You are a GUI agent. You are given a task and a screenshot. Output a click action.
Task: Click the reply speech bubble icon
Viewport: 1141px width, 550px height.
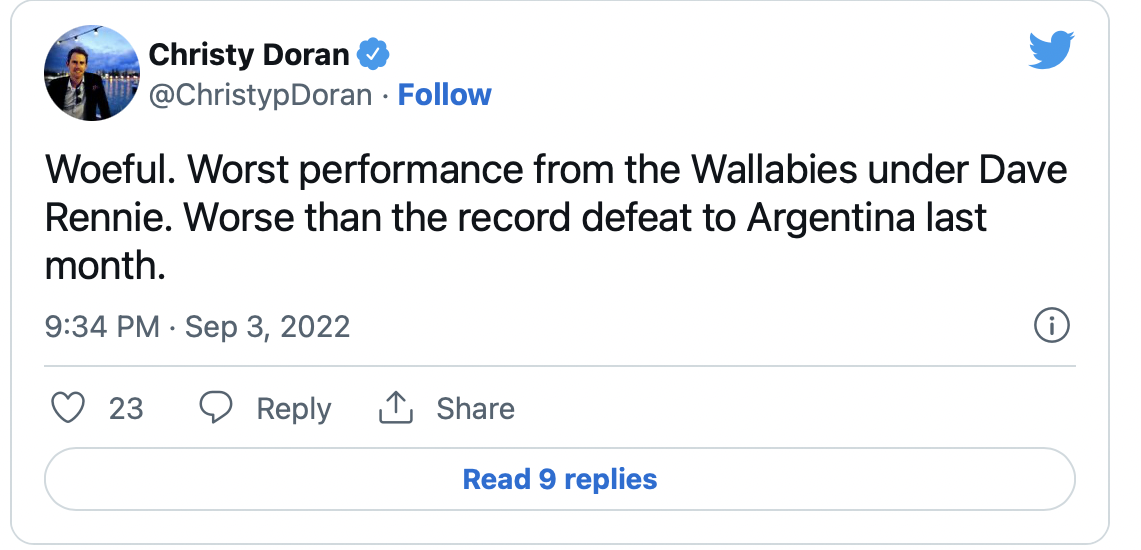pos(216,408)
